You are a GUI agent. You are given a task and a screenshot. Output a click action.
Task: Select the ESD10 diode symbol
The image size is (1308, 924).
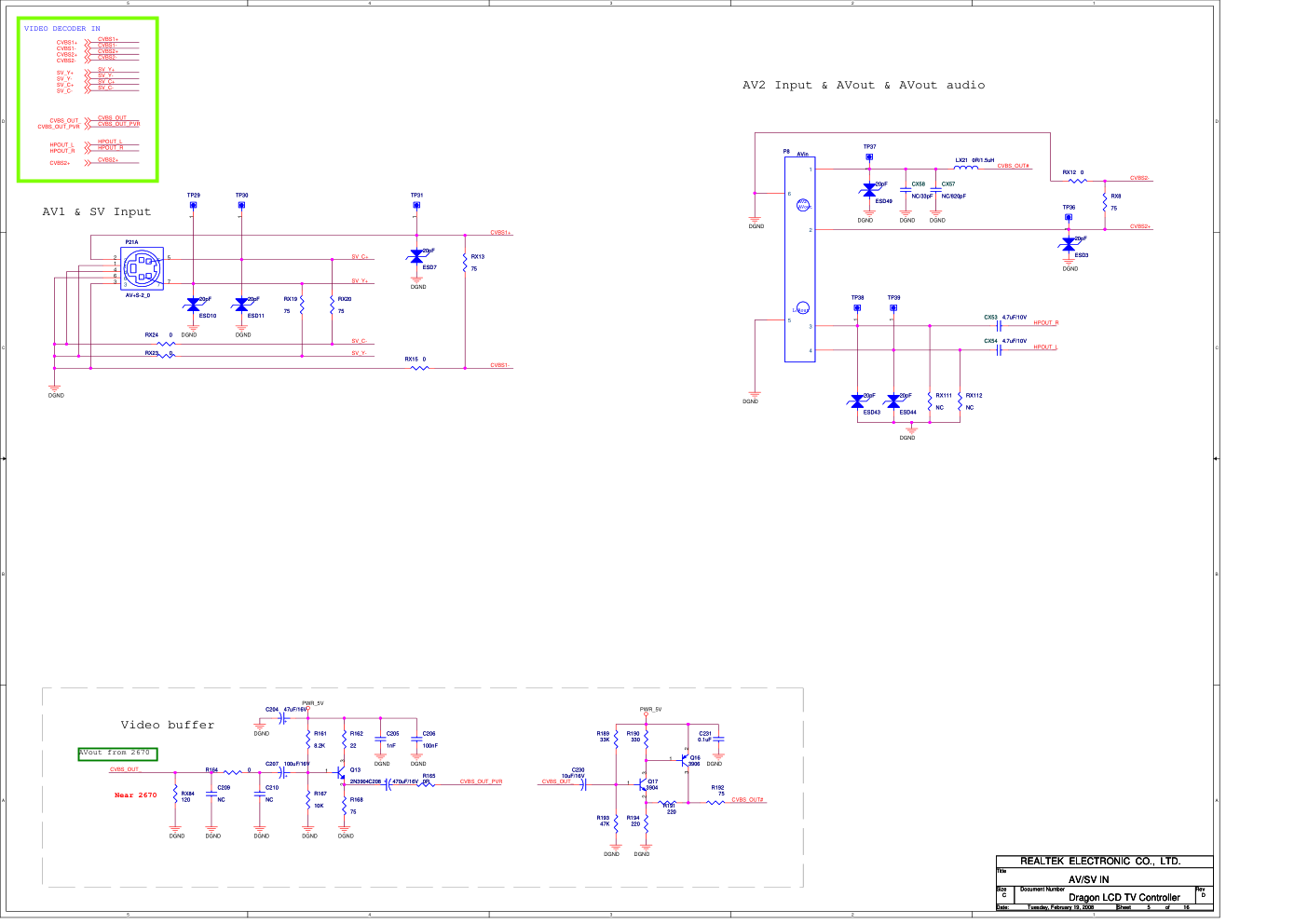194,305
